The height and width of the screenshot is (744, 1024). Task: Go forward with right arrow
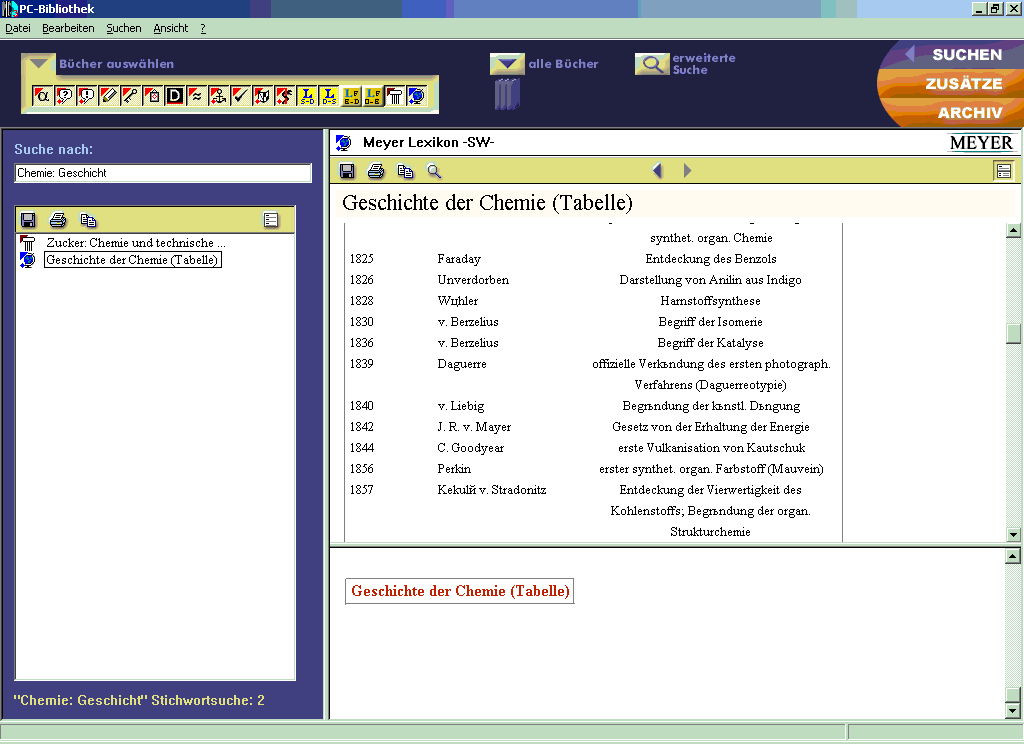687,170
